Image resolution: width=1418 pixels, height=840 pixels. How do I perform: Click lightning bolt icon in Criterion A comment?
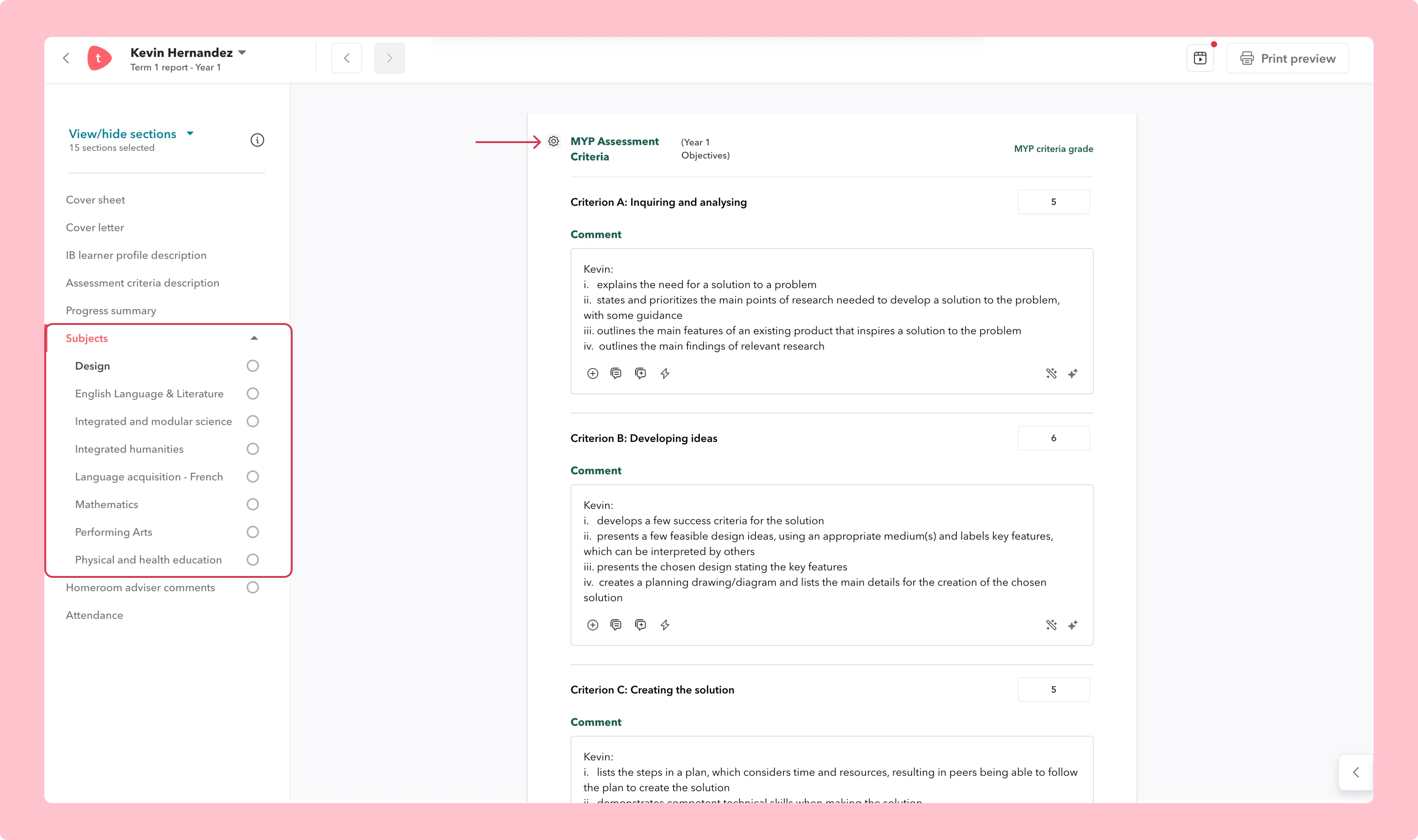coord(665,374)
